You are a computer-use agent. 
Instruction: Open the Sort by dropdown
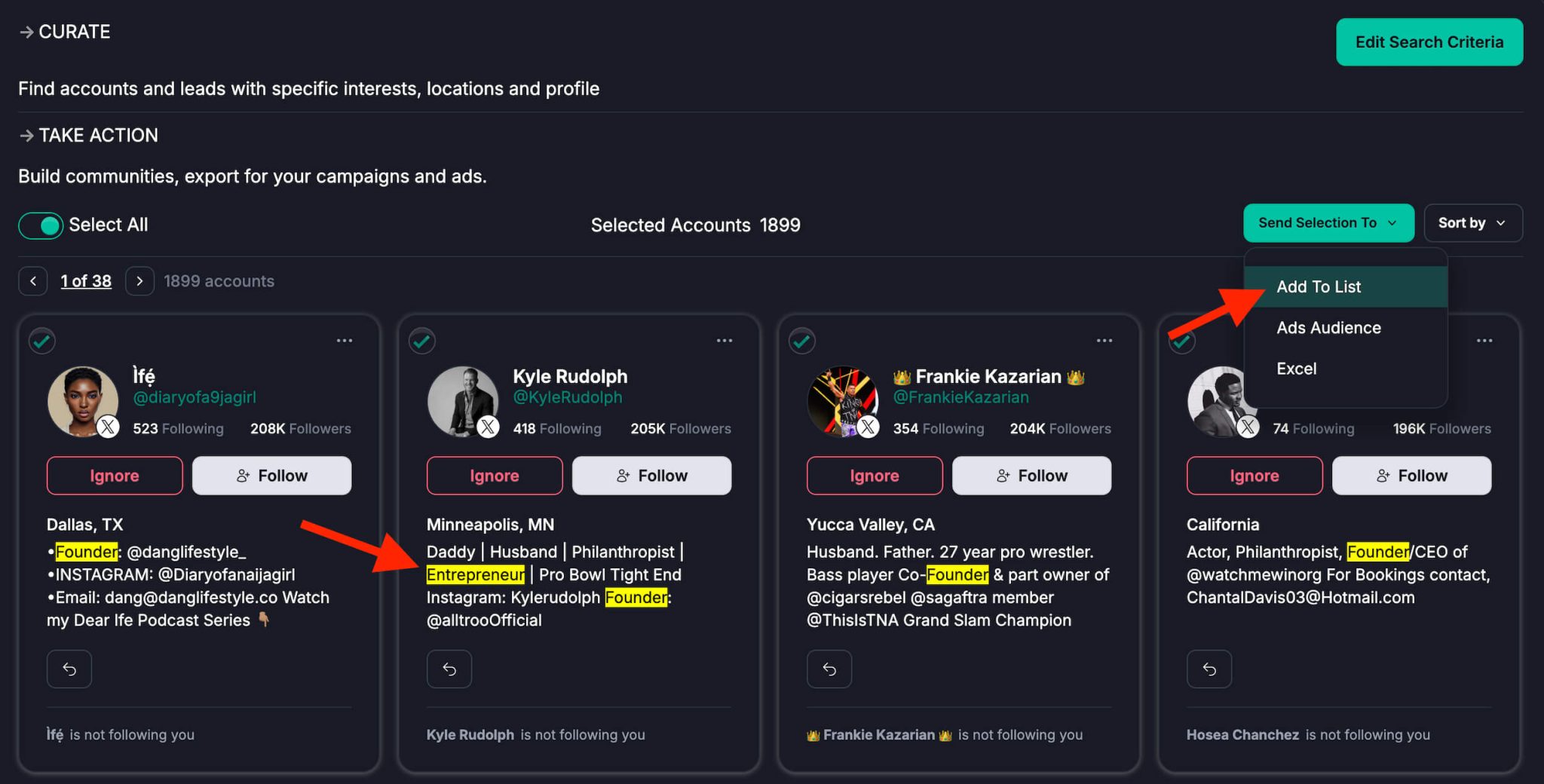pyautogui.click(x=1472, y=223)
